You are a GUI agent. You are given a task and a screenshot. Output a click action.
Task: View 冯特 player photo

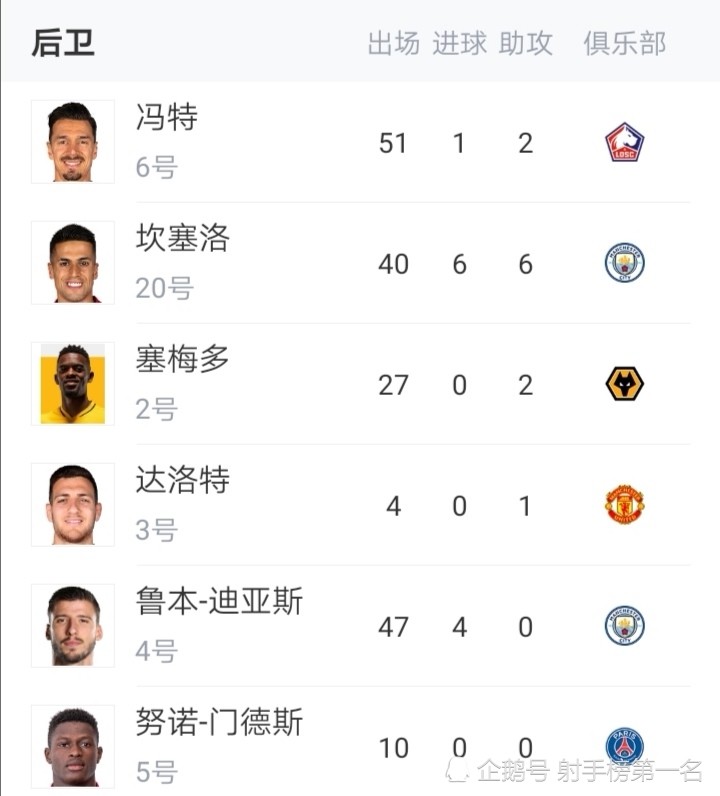coord(73,142)
